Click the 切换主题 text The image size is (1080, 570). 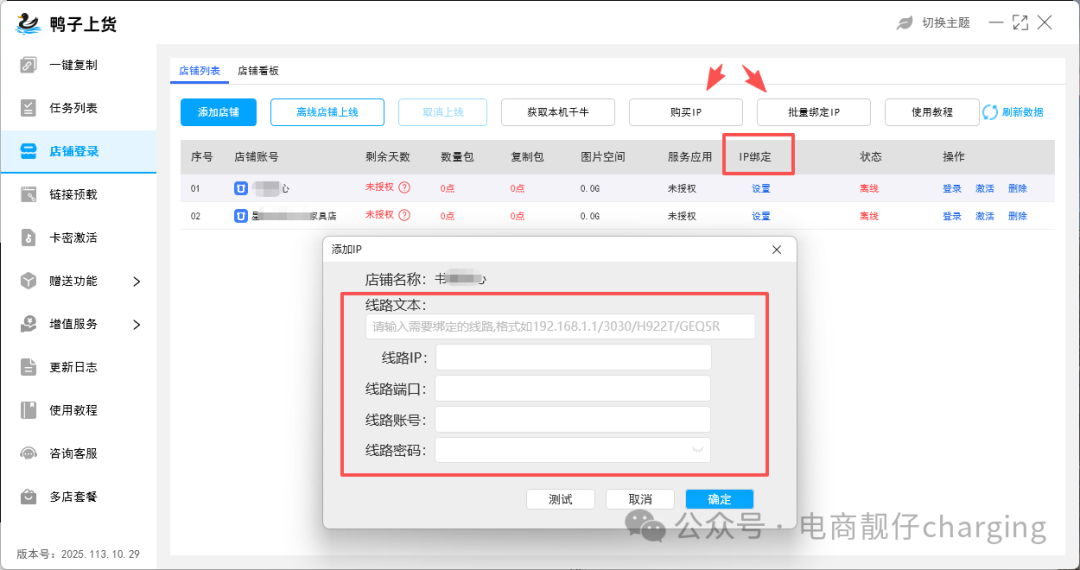pyautogui.click(x=946, y=23)
